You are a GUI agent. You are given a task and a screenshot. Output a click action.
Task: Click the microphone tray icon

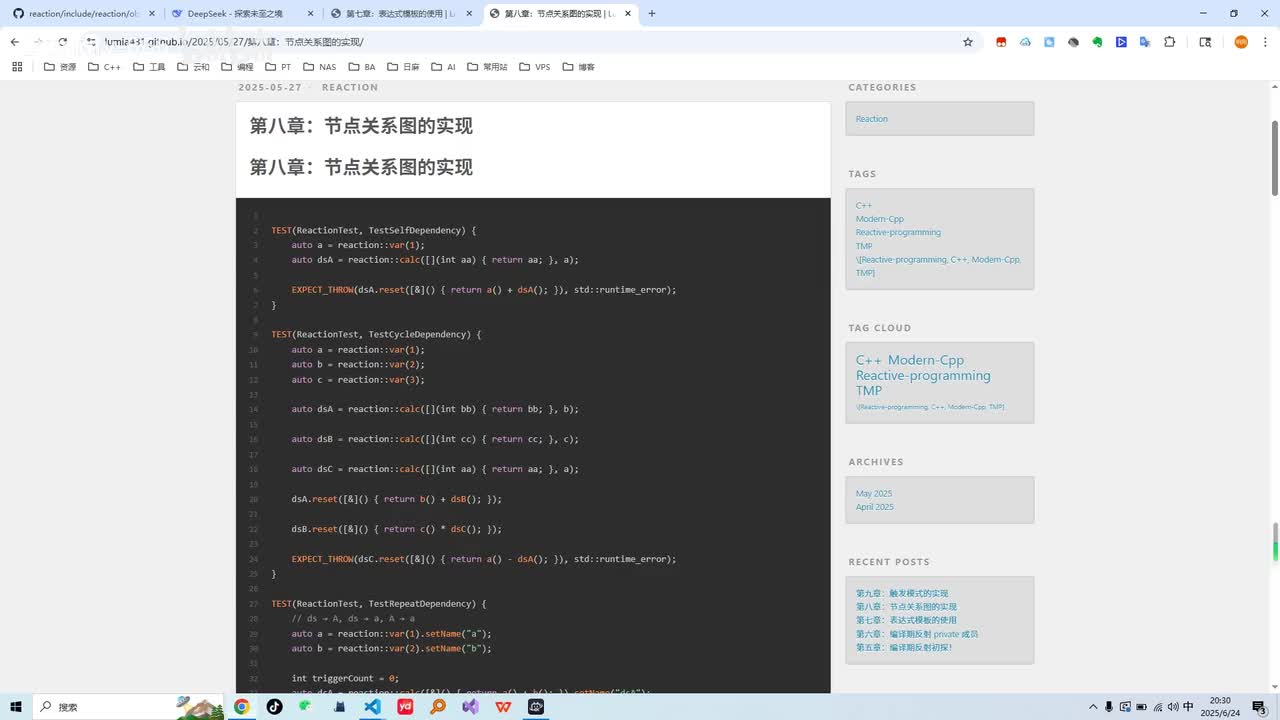point(1109,707)
